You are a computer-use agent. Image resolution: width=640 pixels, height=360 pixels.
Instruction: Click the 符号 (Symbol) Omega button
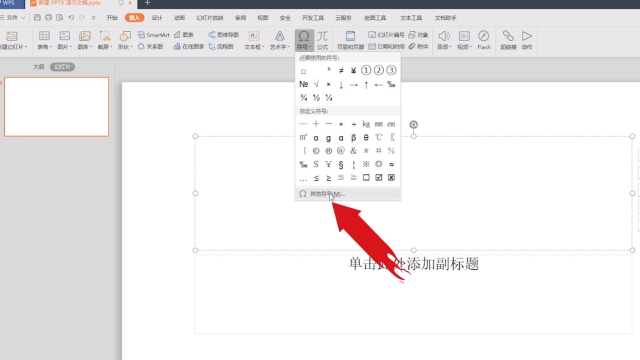[x=304, y=40]
